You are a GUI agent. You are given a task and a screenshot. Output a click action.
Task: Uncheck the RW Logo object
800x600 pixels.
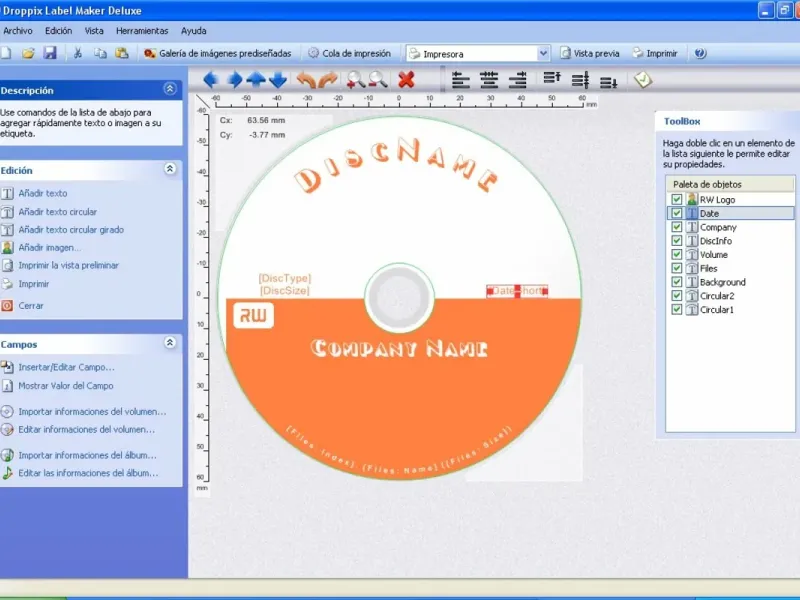(677, 199)
